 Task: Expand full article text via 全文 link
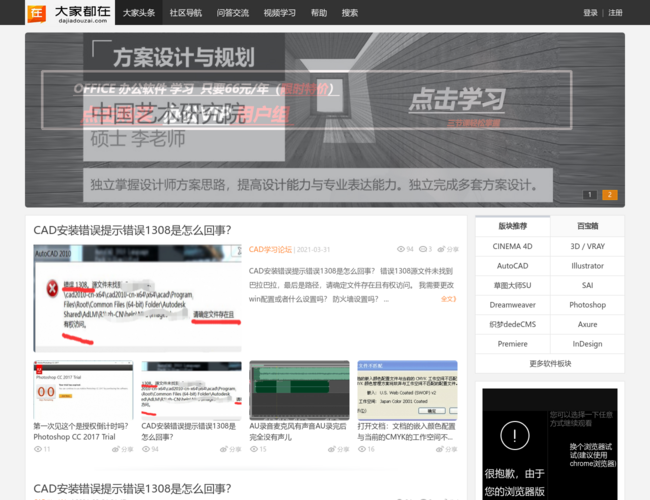click(448, 298)
